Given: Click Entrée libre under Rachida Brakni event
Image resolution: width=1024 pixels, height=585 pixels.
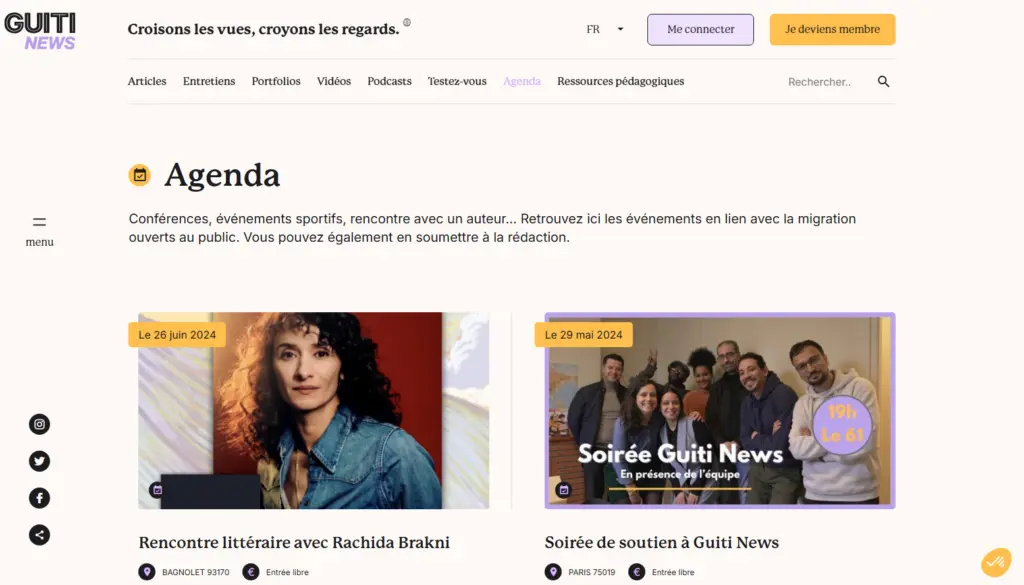Looking at the screenshot, I should coord(287,572).
